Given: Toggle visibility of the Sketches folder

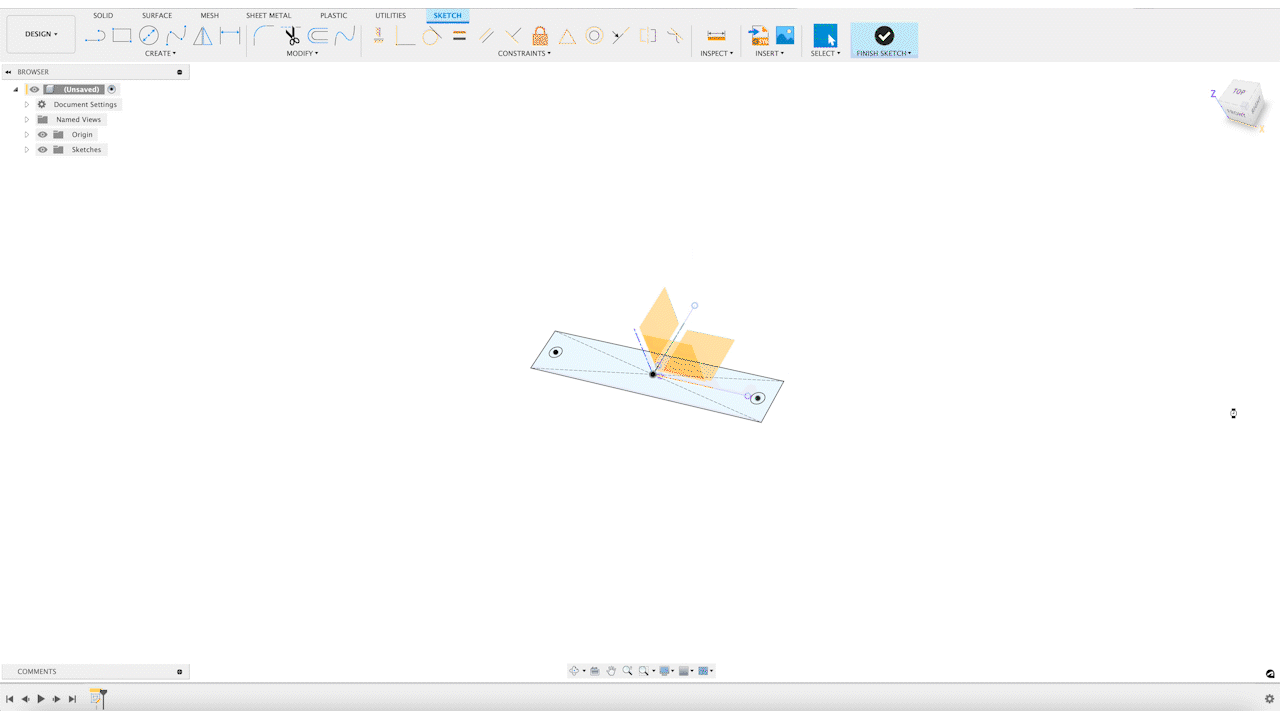Looking at the screenshot, I should 42,149.
